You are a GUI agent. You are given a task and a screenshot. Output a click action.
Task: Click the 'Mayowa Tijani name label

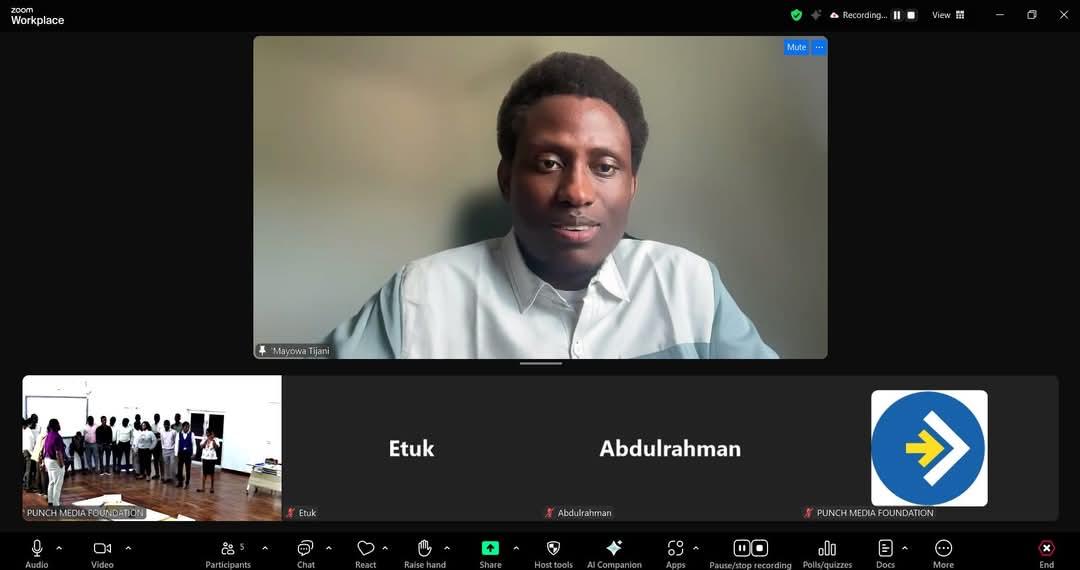click(300, 351)
